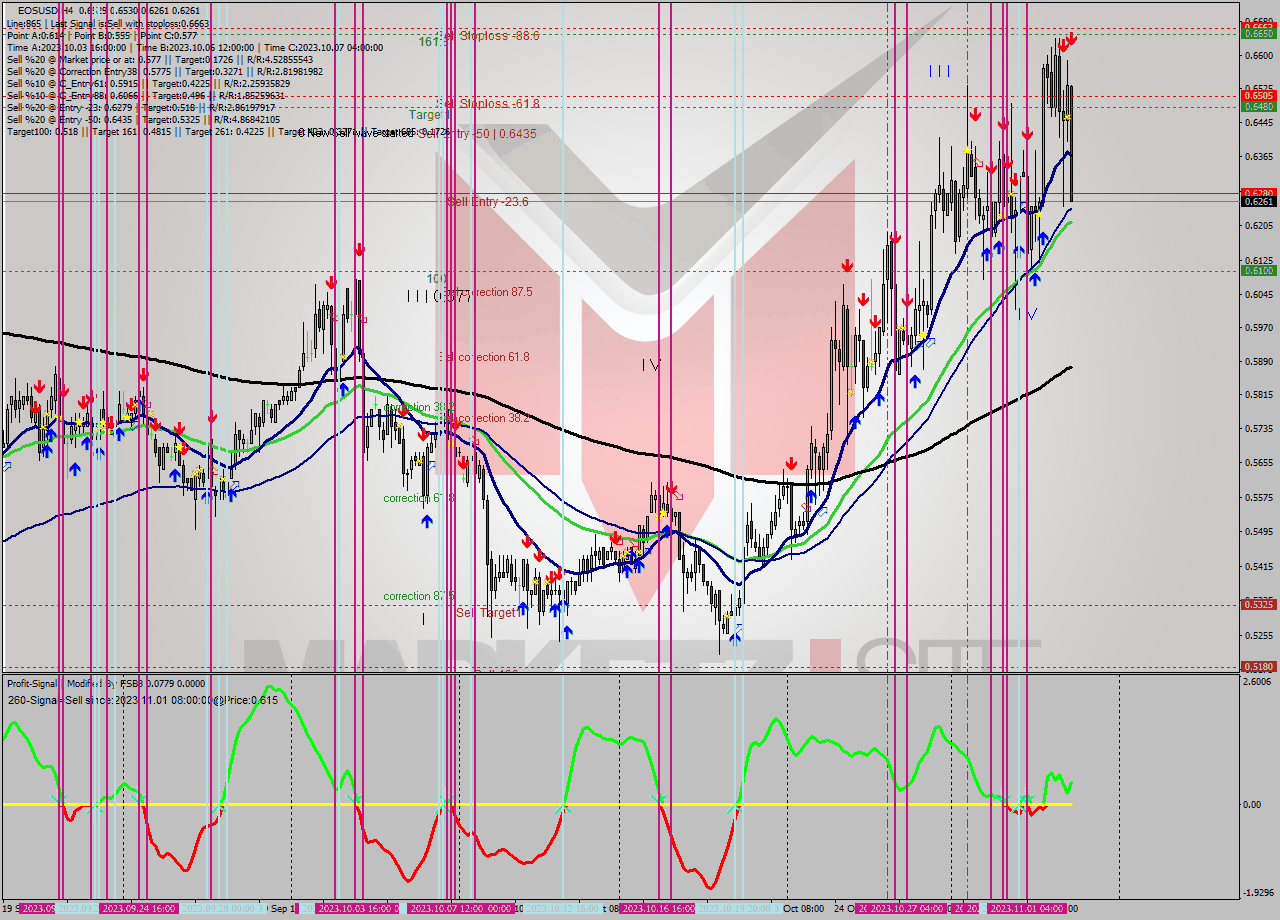Click the green 'correction 87.5' label
The height and width of the screenshot is (920, 1280).
[420, 596]
